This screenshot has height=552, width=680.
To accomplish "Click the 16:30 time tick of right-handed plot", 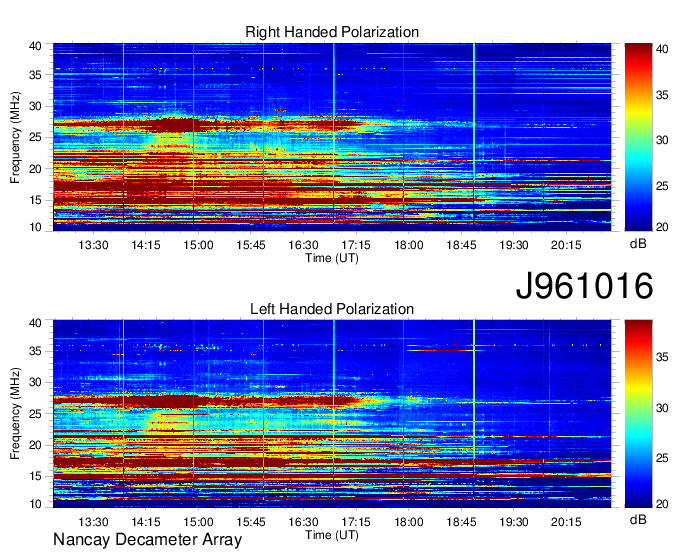I will tap(304, 245).
